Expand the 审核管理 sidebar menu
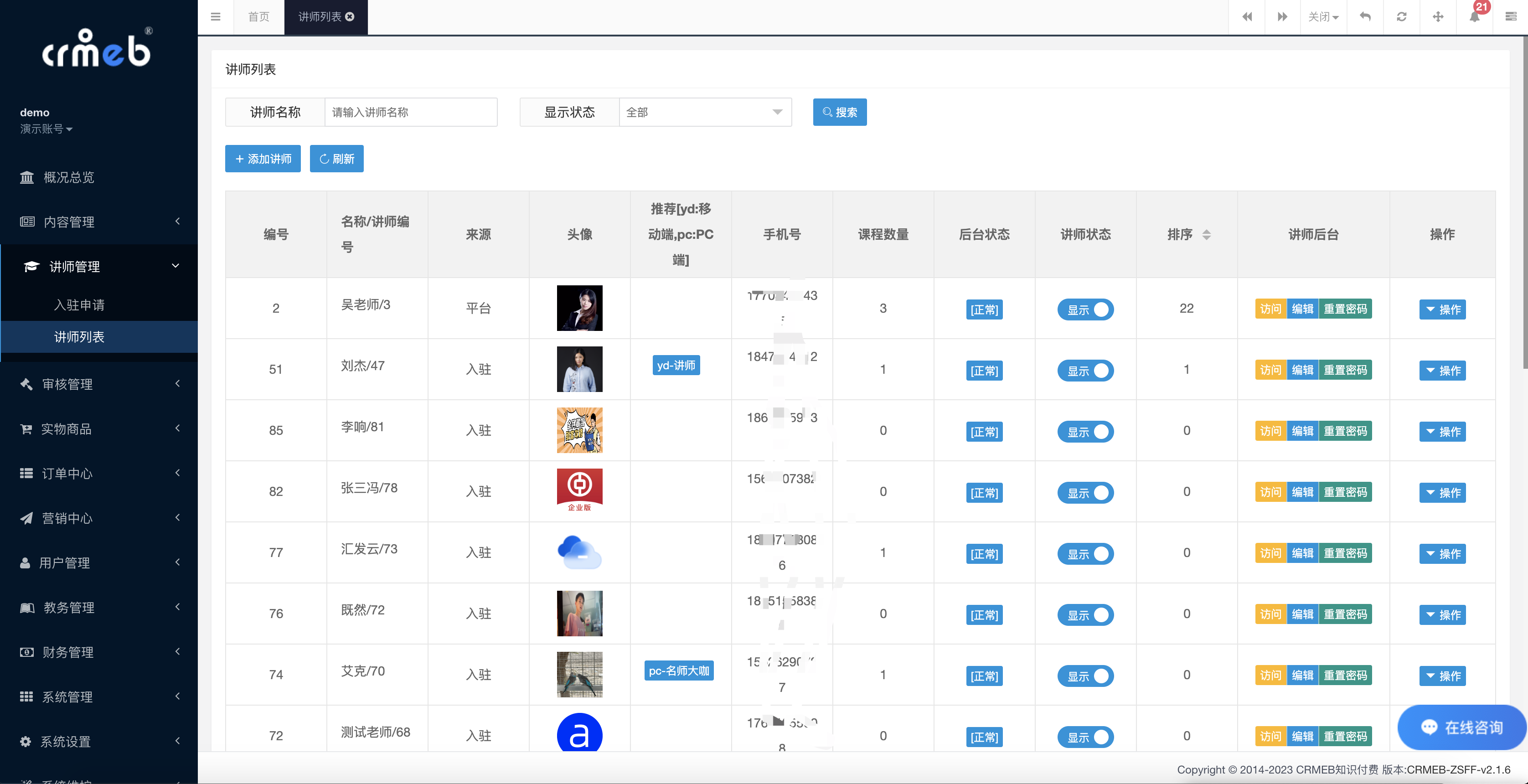 [99, 384]
